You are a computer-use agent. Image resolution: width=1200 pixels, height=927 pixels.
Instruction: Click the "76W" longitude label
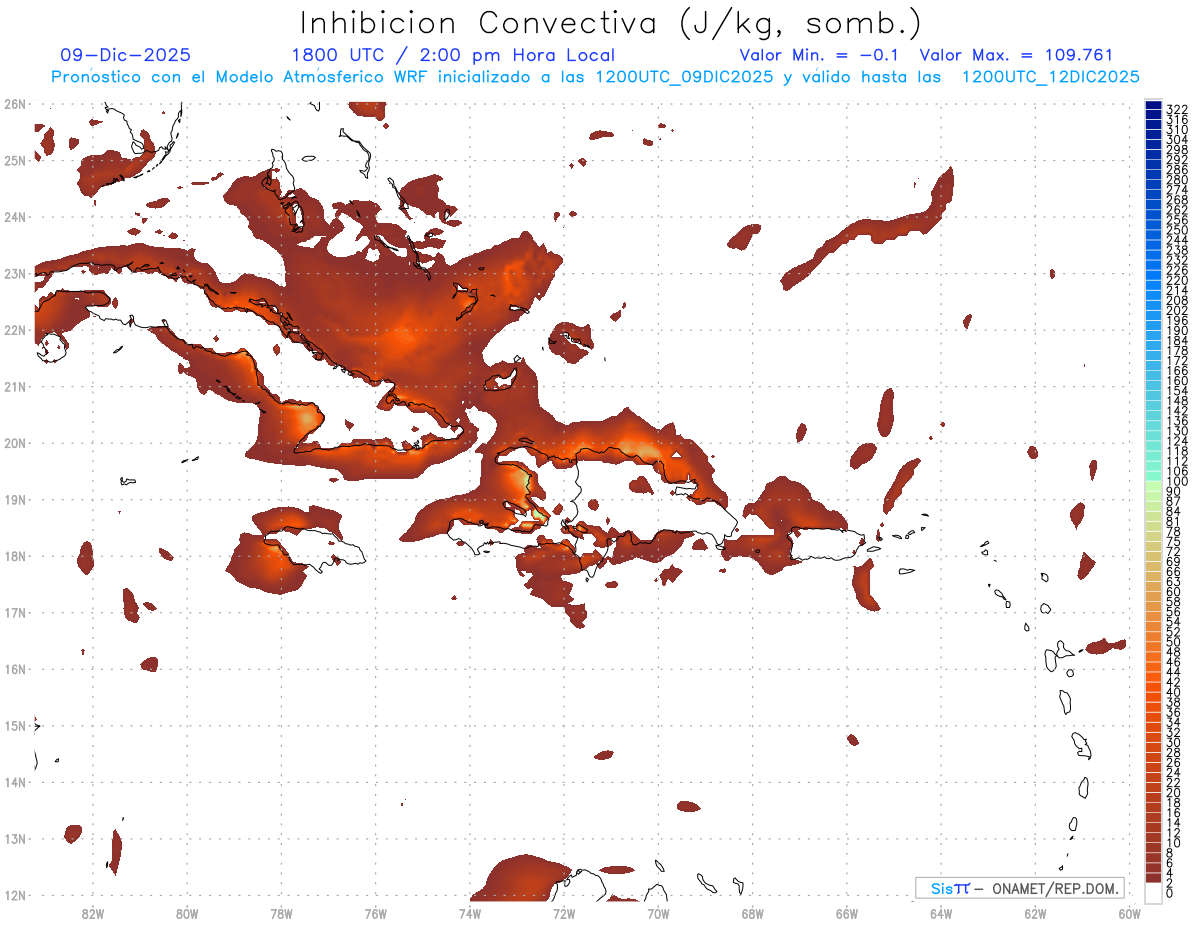(376, 913)
